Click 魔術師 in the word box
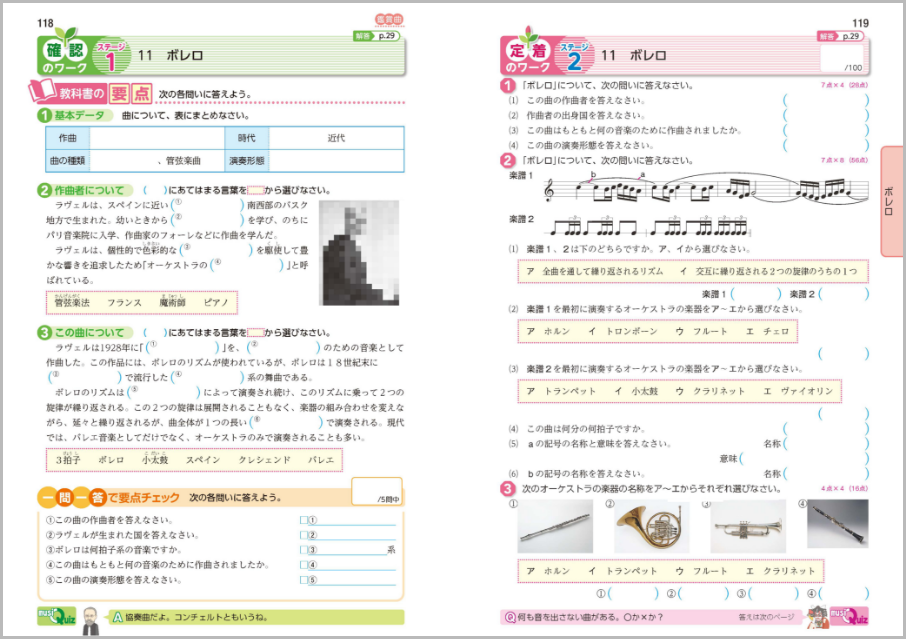This screenshot has width=906, height=639. click(172, 302)
